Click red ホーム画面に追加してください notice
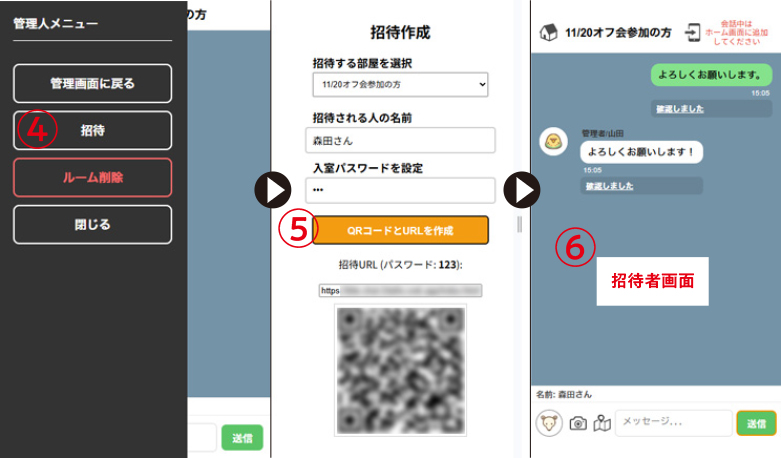Image resolution: width=781 pixels, height=458 pixels. (x=736, y=33)
